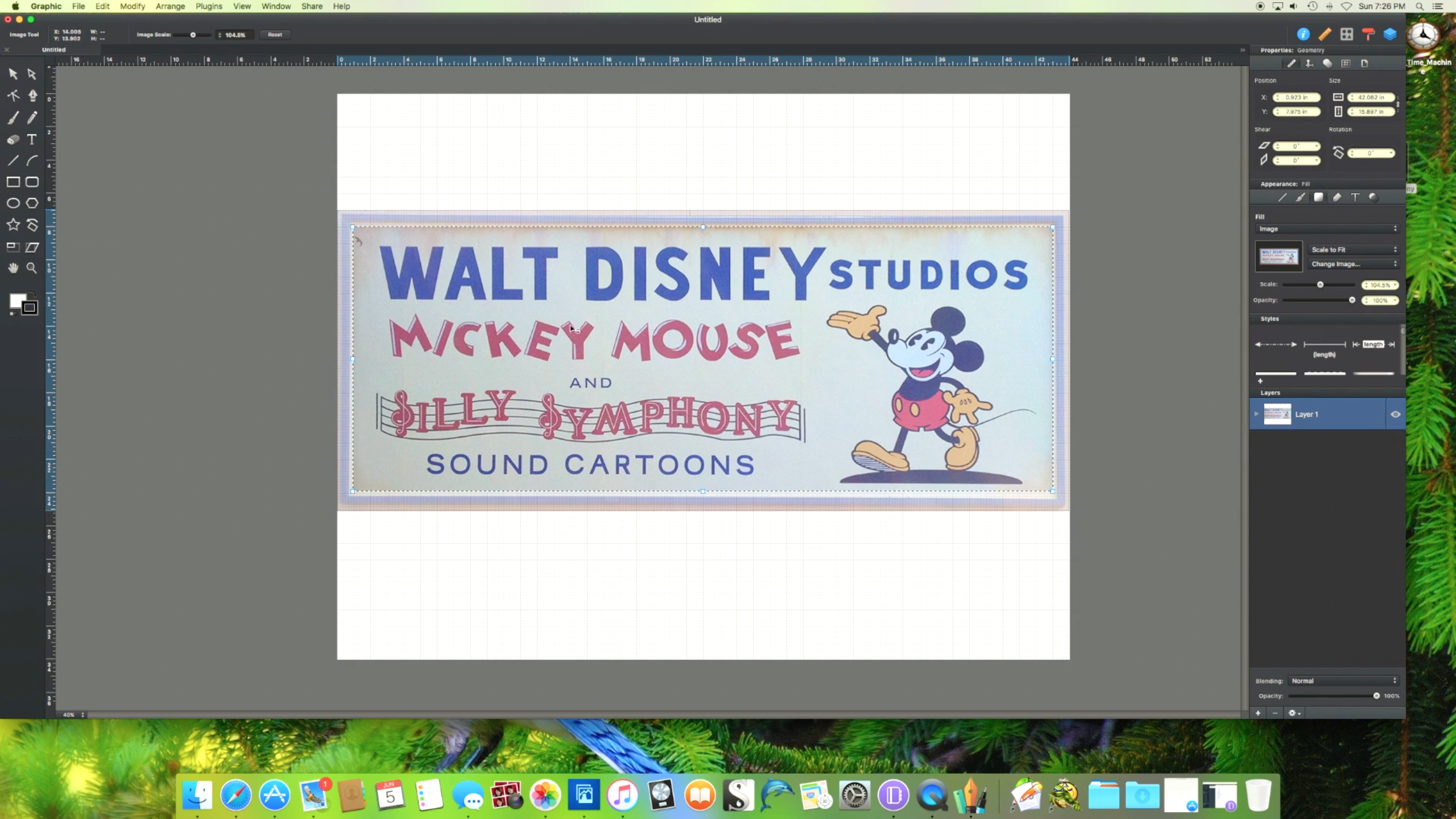Open the Change Image... dropdown
Image resolution: width=1456 pixels, height=819 pixels.
[1353, 264]
